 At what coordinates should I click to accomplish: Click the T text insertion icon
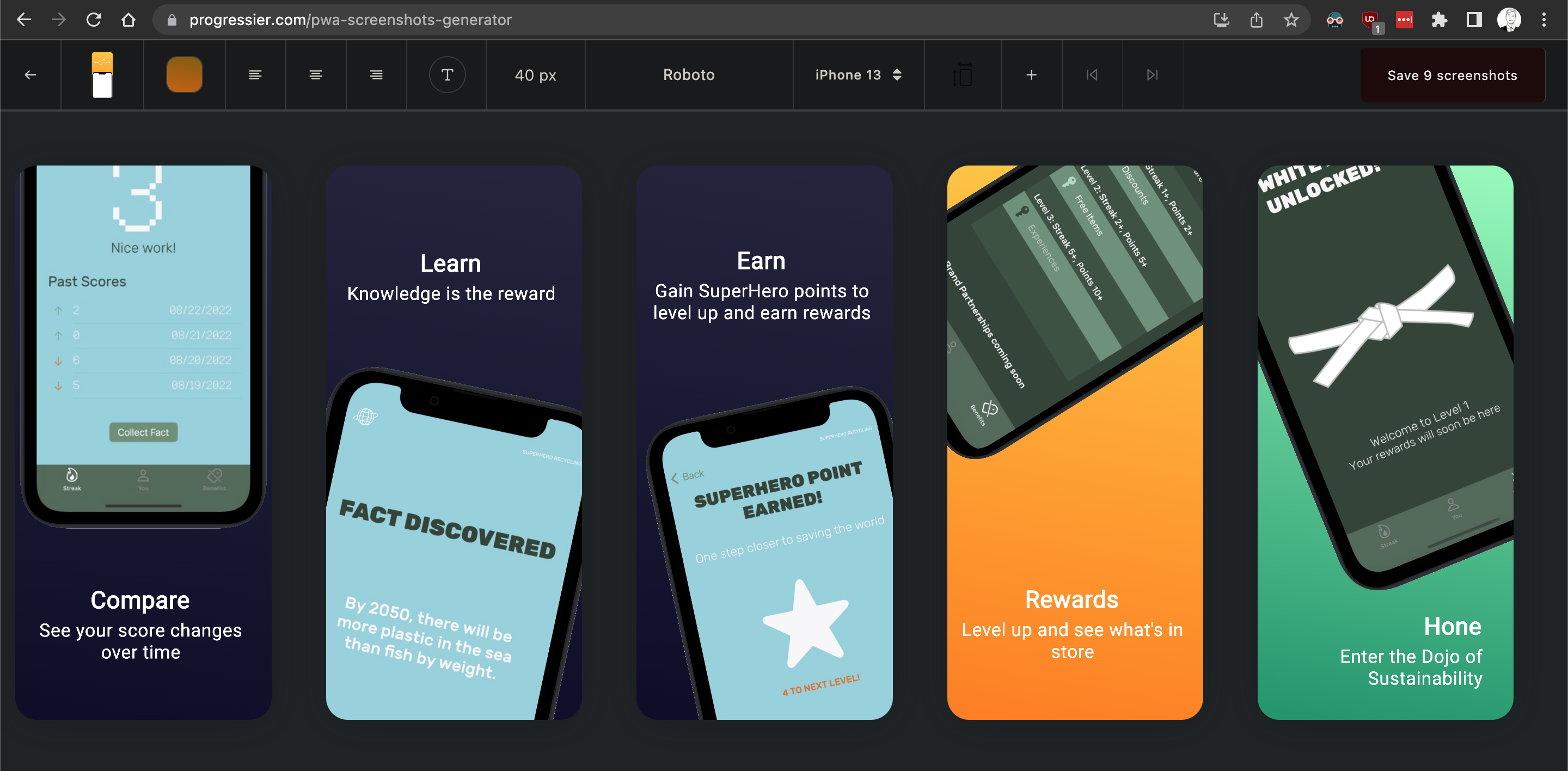tap(447, 74)
